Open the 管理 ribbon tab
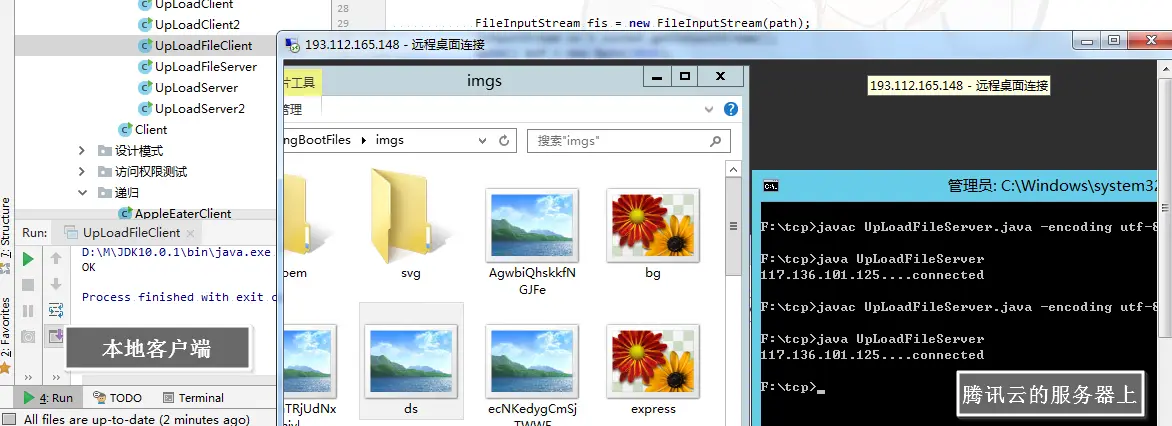This screenshot has height=426, width=1172. [x=292, y=110]
